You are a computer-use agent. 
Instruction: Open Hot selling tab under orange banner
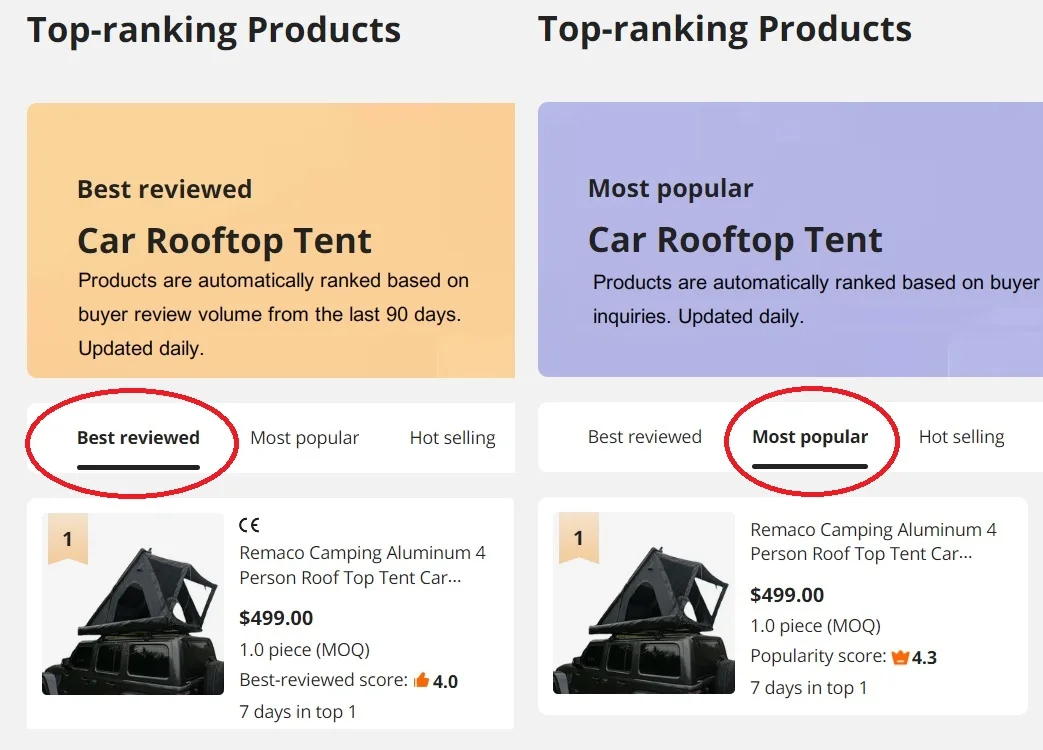[452, 438]
